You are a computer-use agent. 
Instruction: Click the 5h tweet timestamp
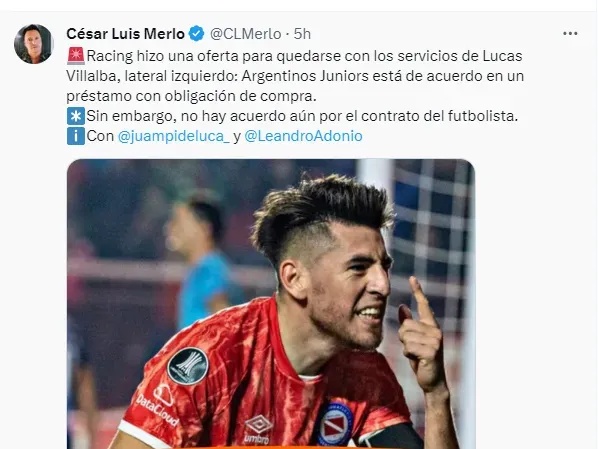click(302, 34)
